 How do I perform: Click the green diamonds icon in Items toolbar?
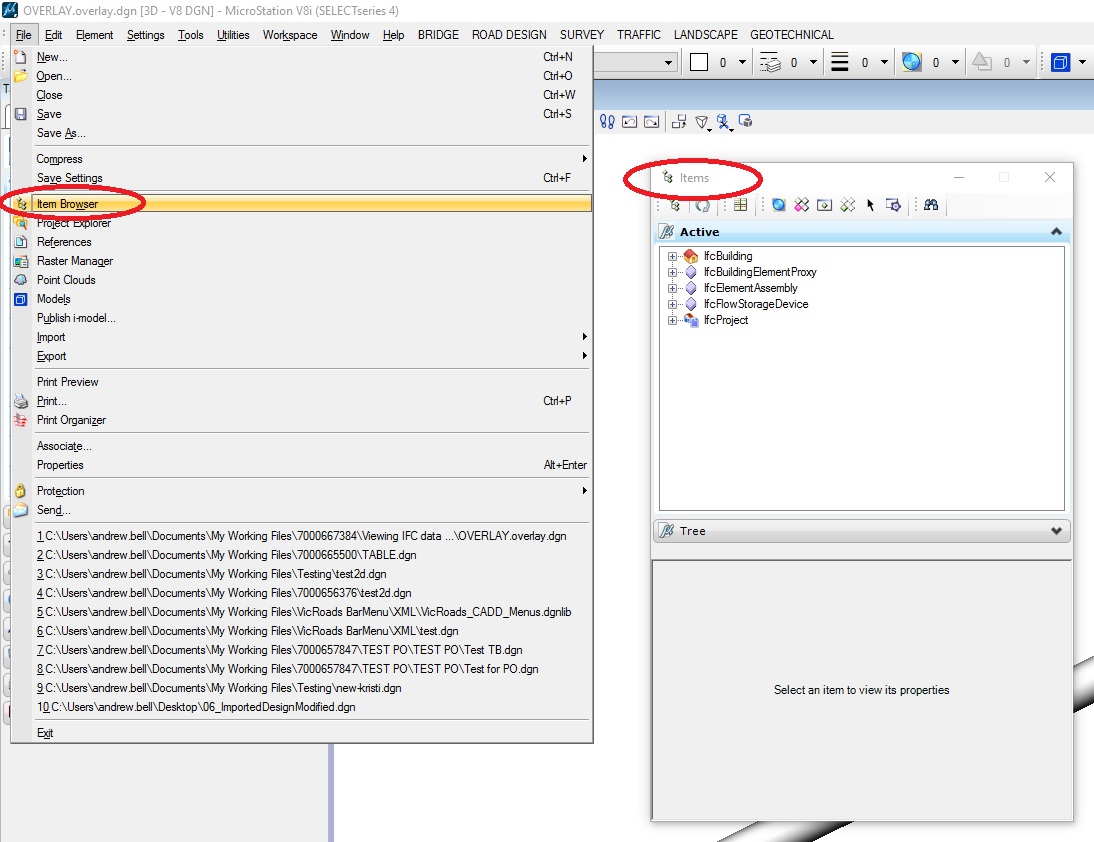847,205
